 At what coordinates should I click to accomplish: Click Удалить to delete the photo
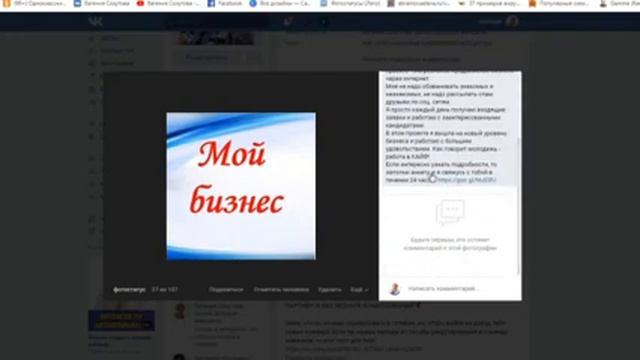point(330,289)
